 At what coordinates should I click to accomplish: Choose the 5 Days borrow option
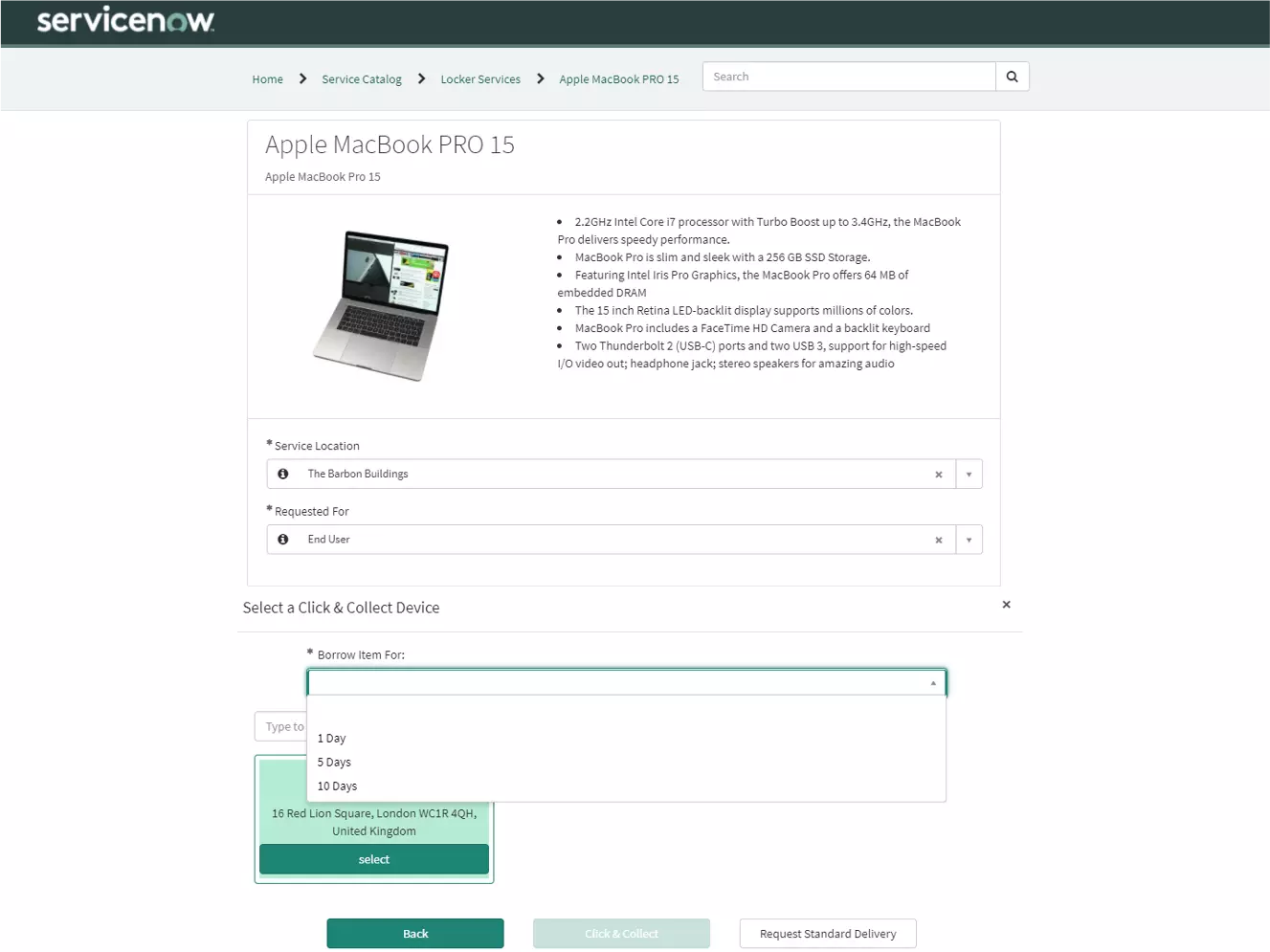[626, 763]
